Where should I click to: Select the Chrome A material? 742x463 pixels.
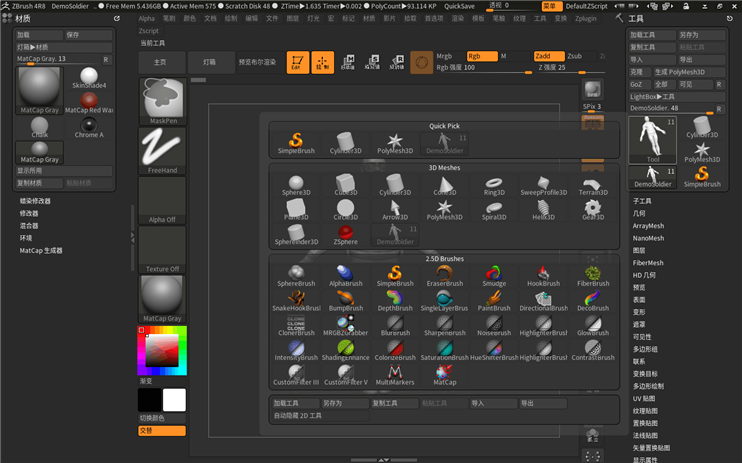pos(89,128)
